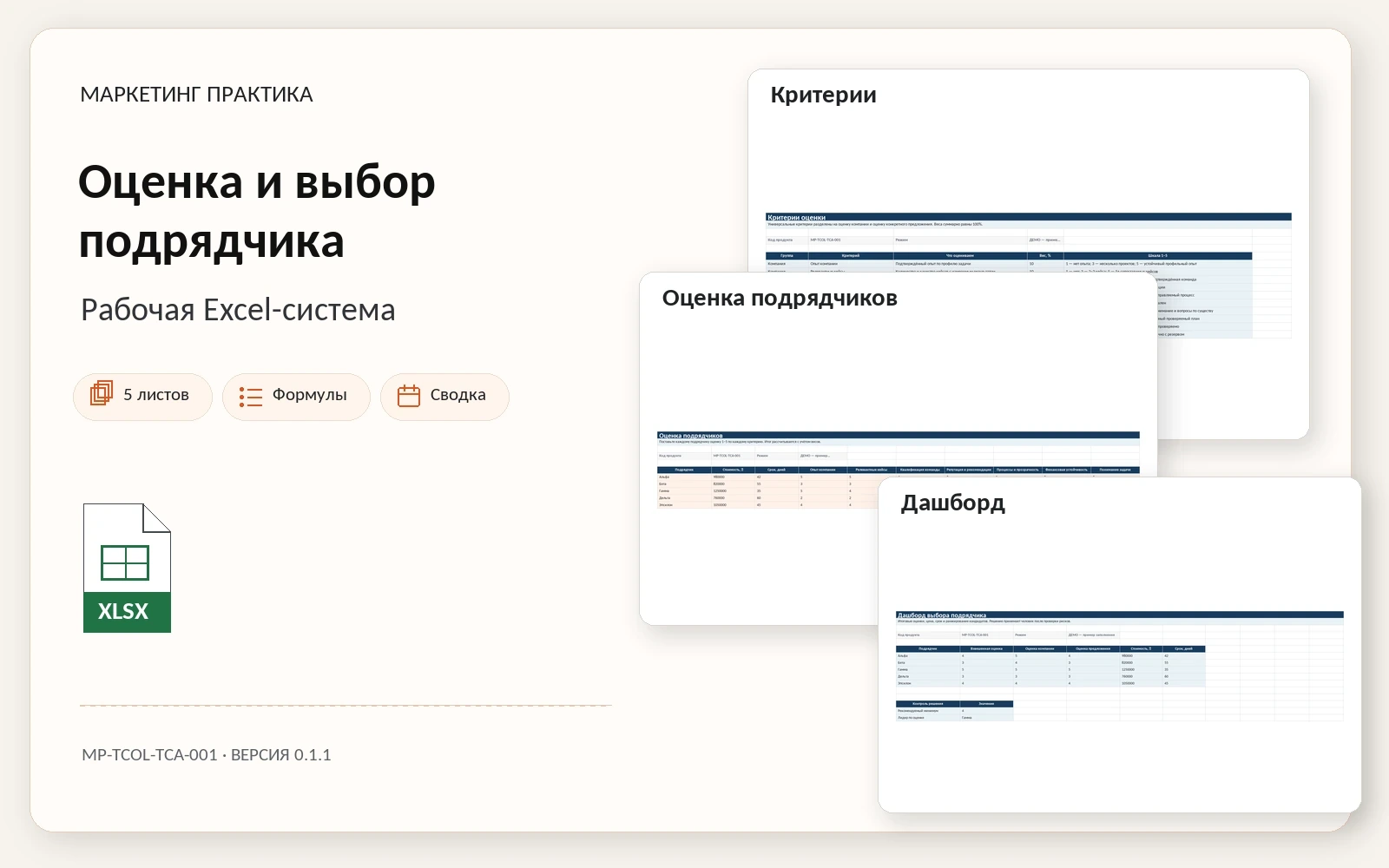Select the 5 листов badge
This screenshot has width=1389, height=868.
[x=142, y=397]
